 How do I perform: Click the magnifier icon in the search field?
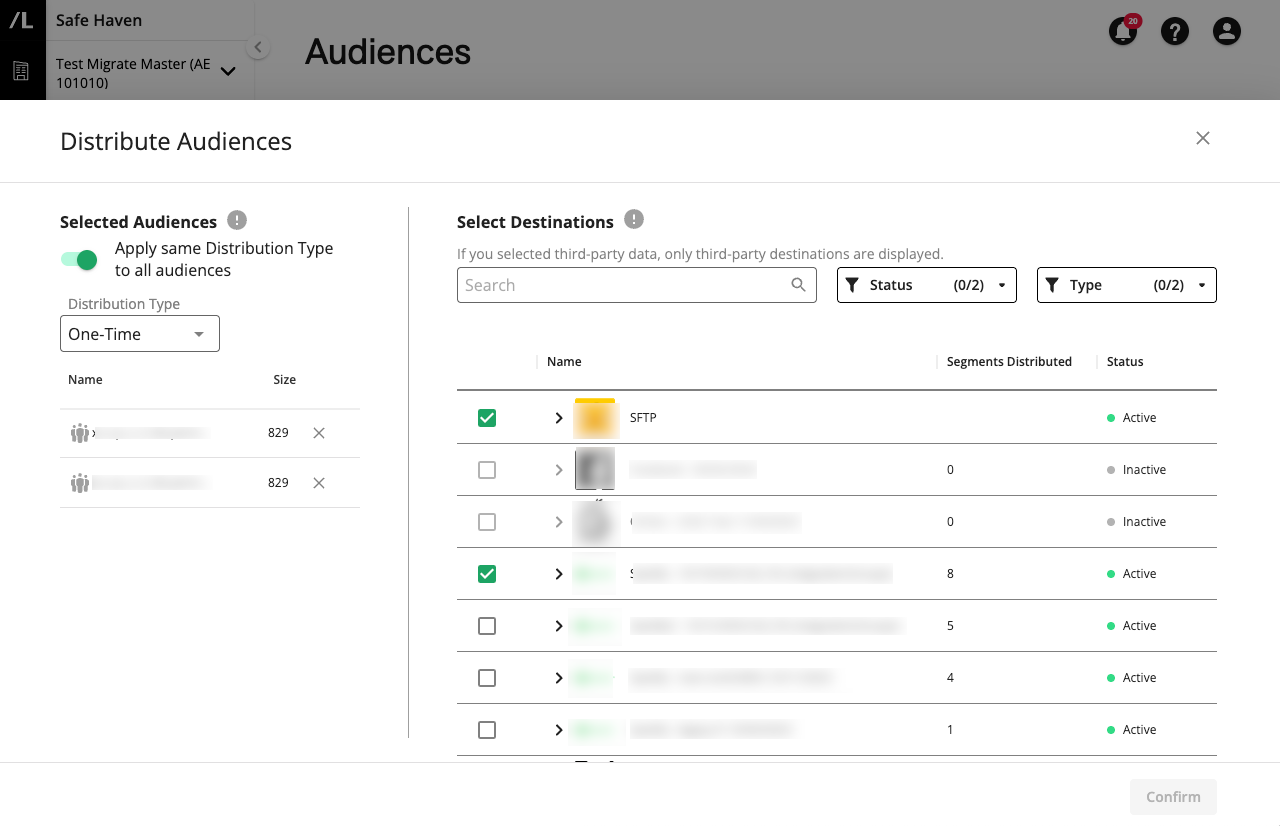coord(798,285)
